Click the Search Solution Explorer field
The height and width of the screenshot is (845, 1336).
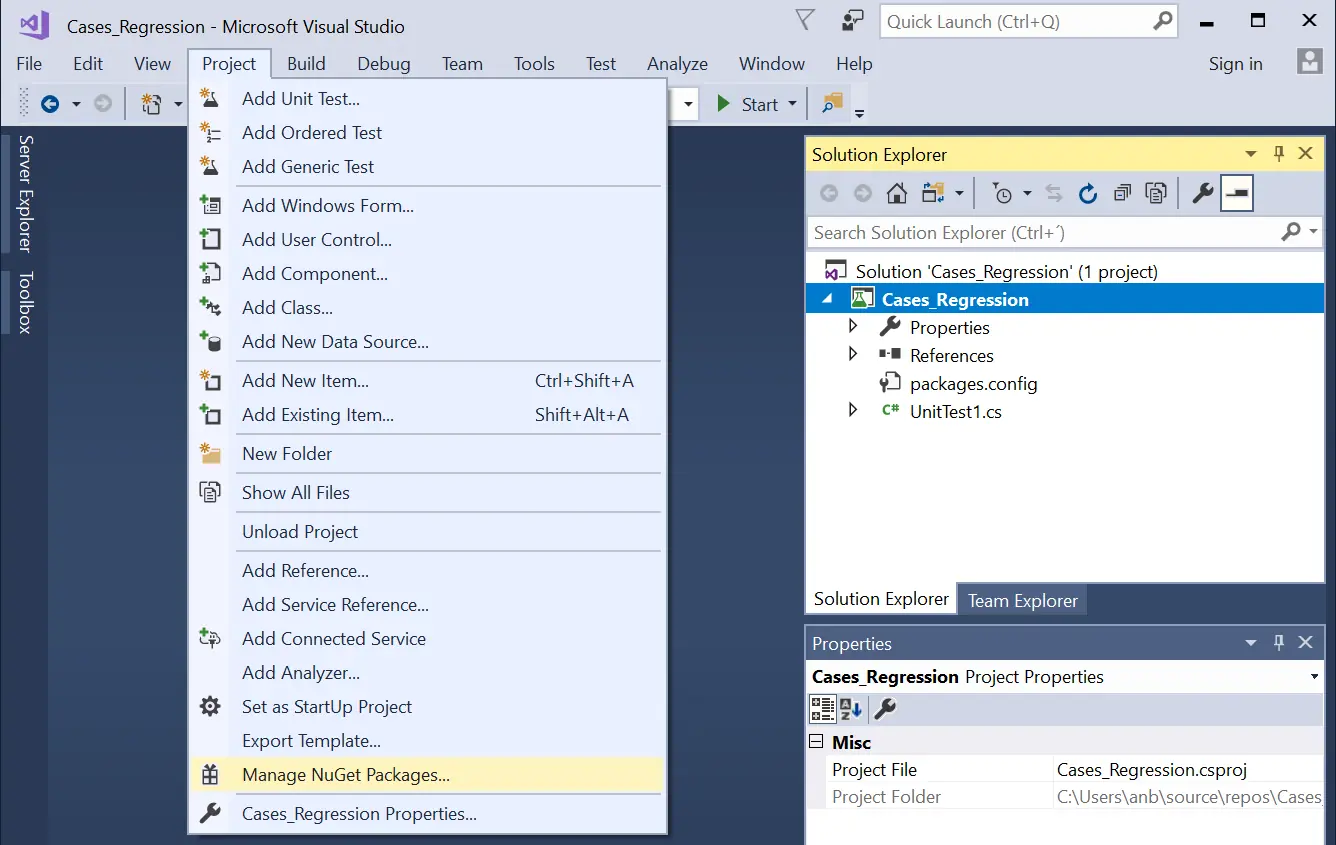(1000, 232)
